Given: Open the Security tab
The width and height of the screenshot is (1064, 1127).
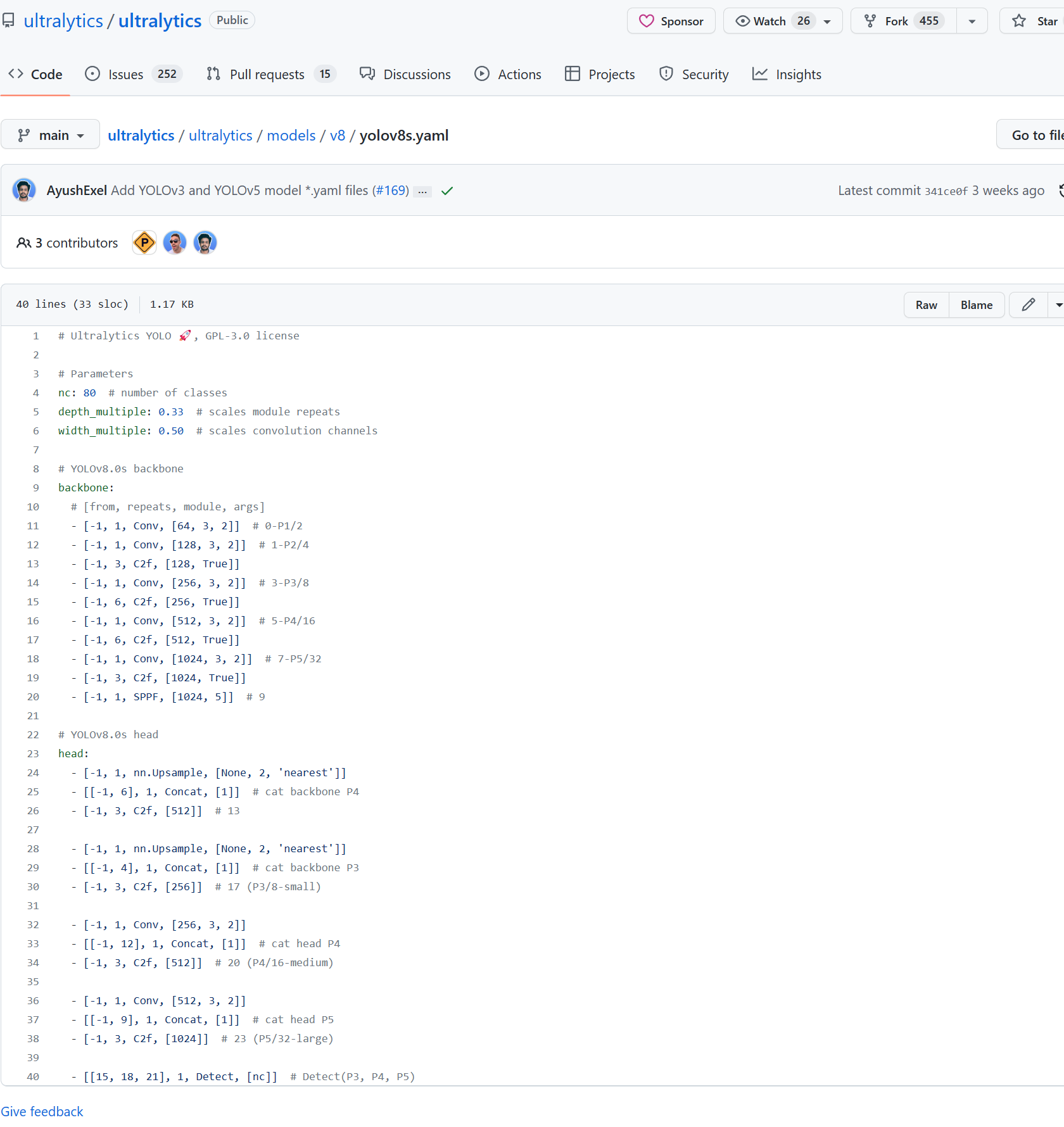Looking at the screenshot, I should [x=694, y=74].
